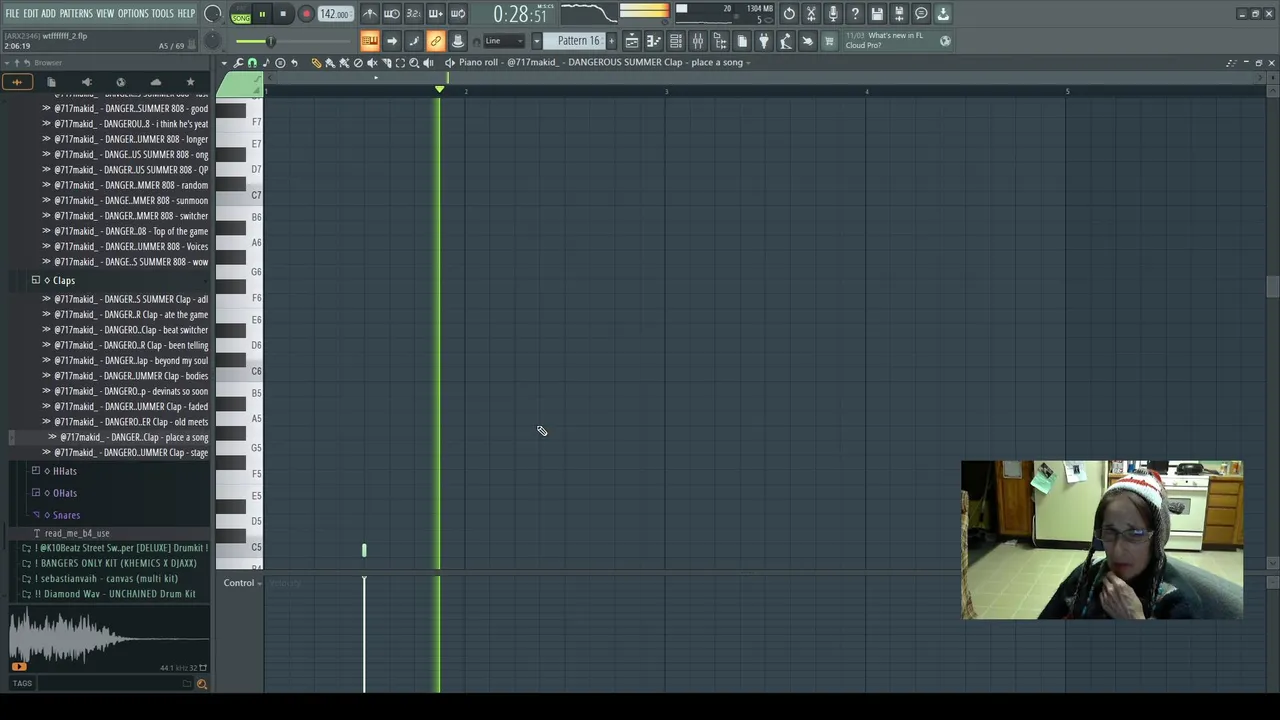Click the floppy disk save icon
Image resolution: width=1280 pixels, height=720 pixels.
point(877,14)
